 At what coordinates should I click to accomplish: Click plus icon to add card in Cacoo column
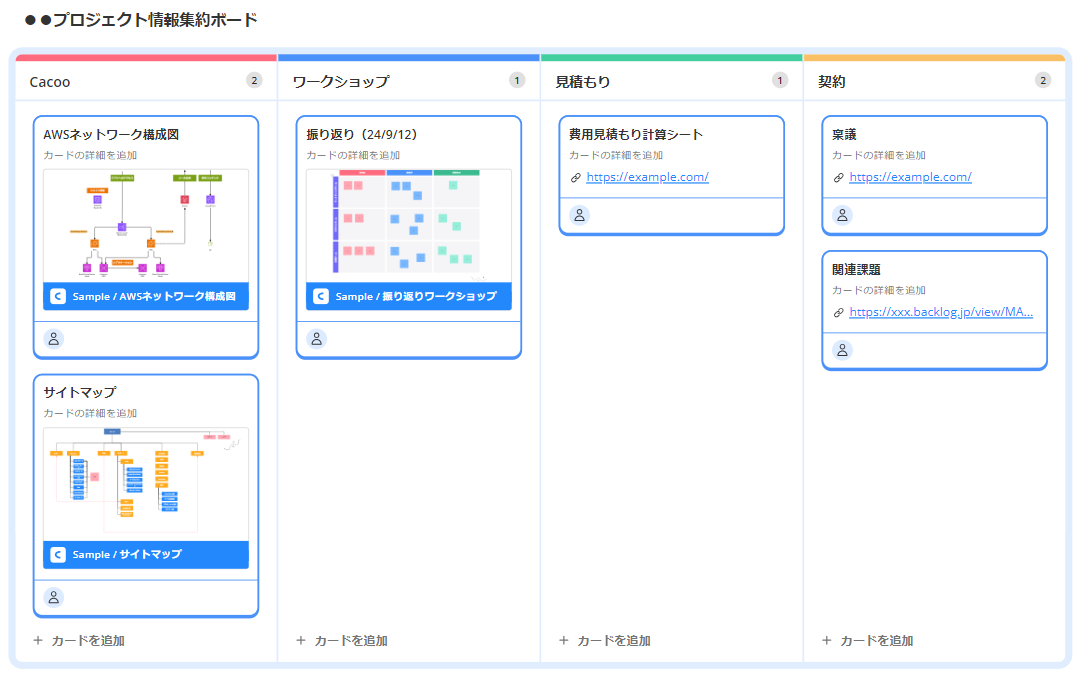click(38, 640)
